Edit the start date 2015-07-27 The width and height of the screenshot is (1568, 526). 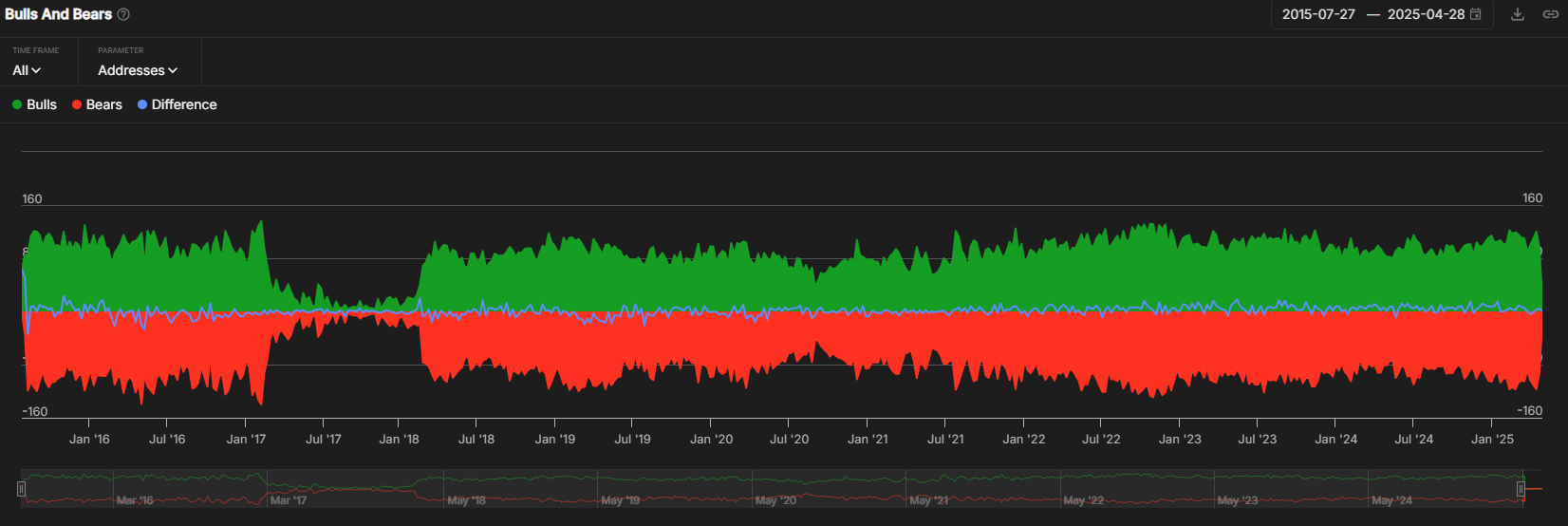tap(1318, 14)
